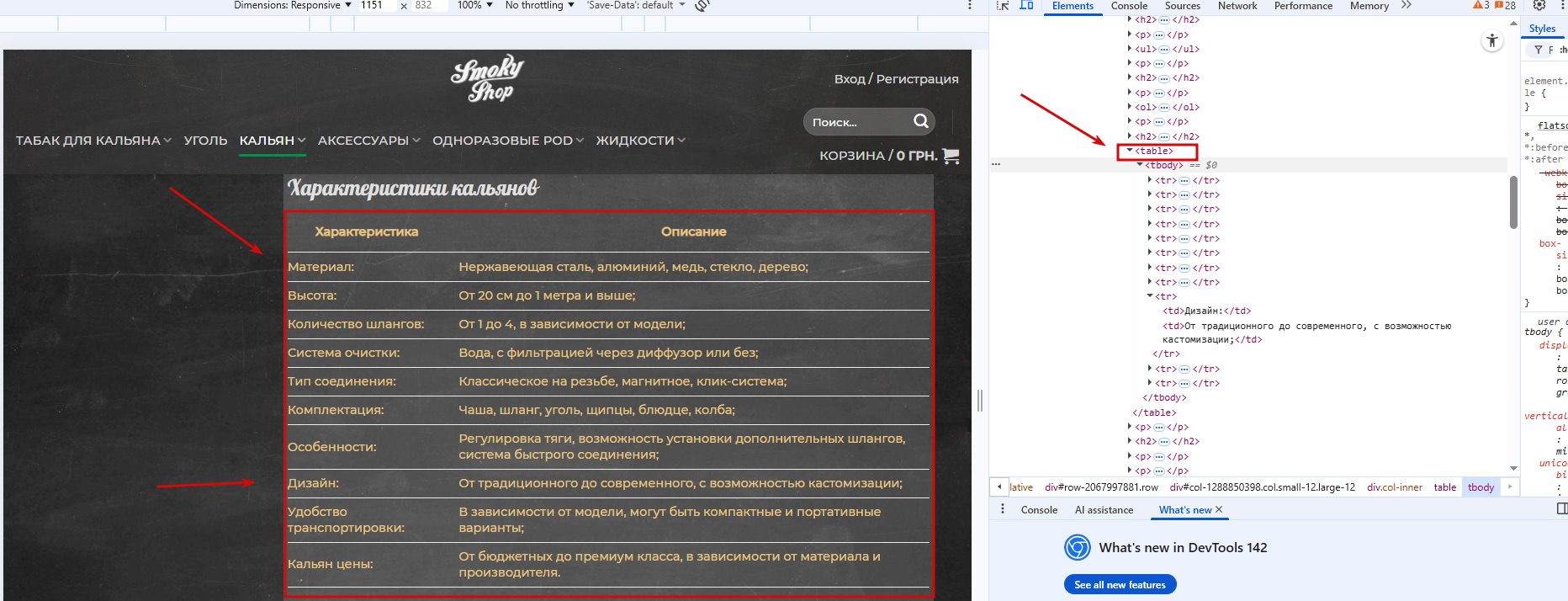Select the td Дизайн: node
Screen dimensions: 1568x601
tap(1206, 311)
